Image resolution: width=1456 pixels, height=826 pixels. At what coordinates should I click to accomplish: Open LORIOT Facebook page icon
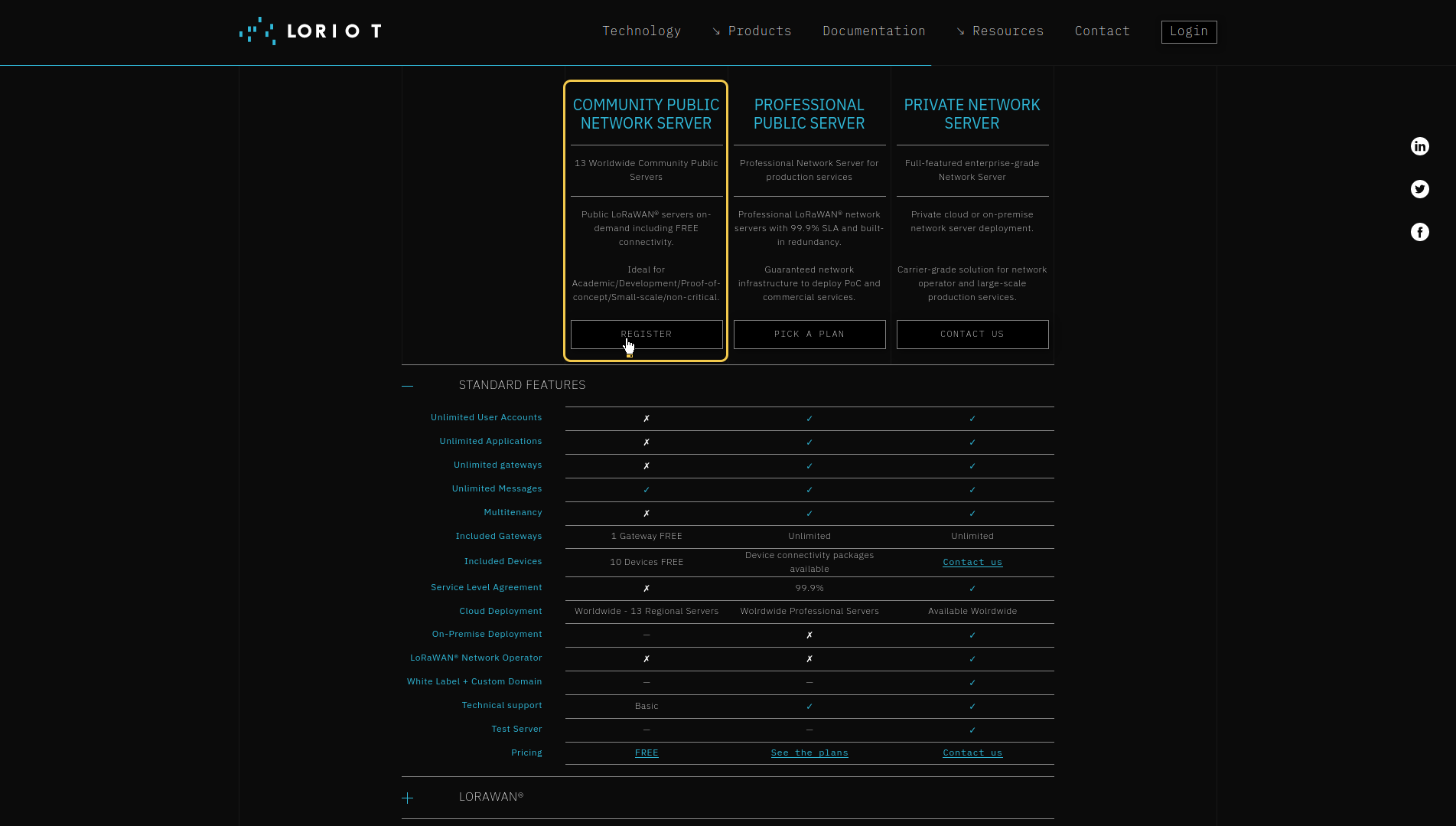[x=1419, y=232]
